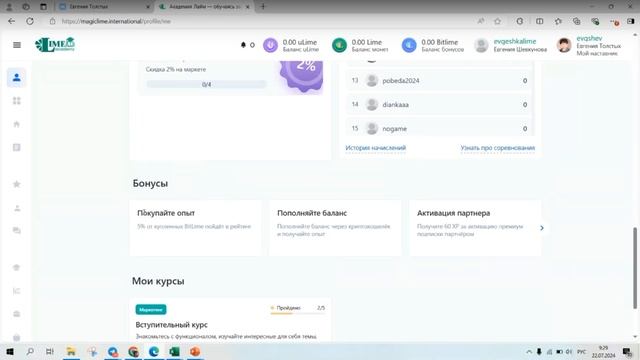This screenshot has width=640, height=360.
Task: Select the profile icon in left sidebar
Action: coord(17,77)
